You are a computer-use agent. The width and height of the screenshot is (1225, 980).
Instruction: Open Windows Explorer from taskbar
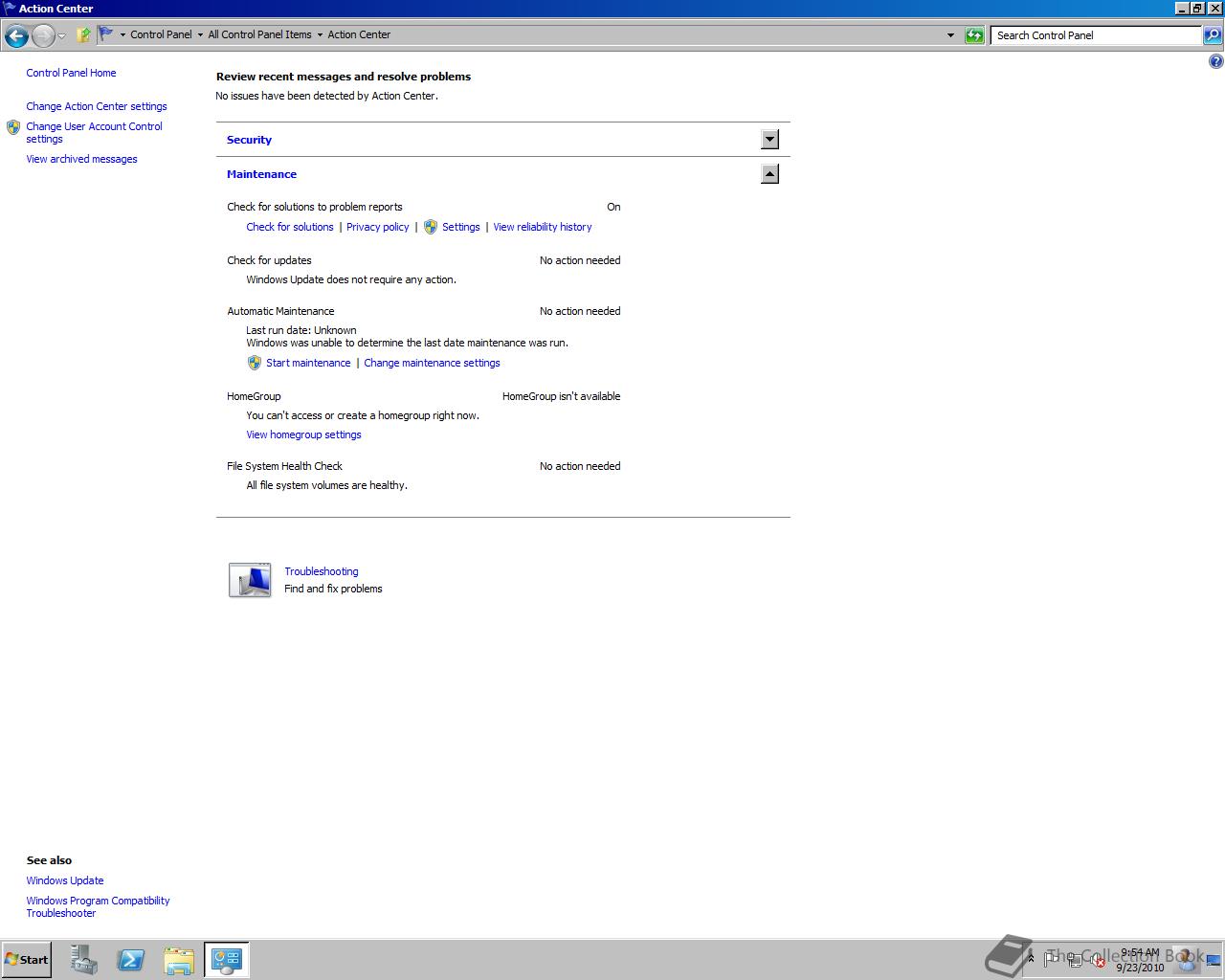point(179,959)
